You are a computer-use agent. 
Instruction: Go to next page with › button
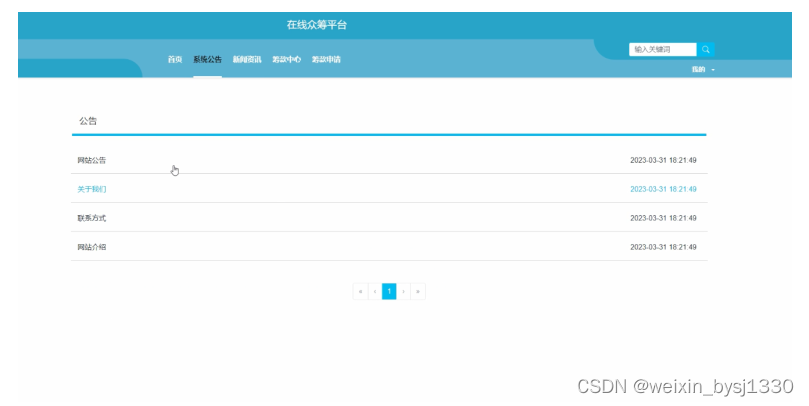point(403,291)
